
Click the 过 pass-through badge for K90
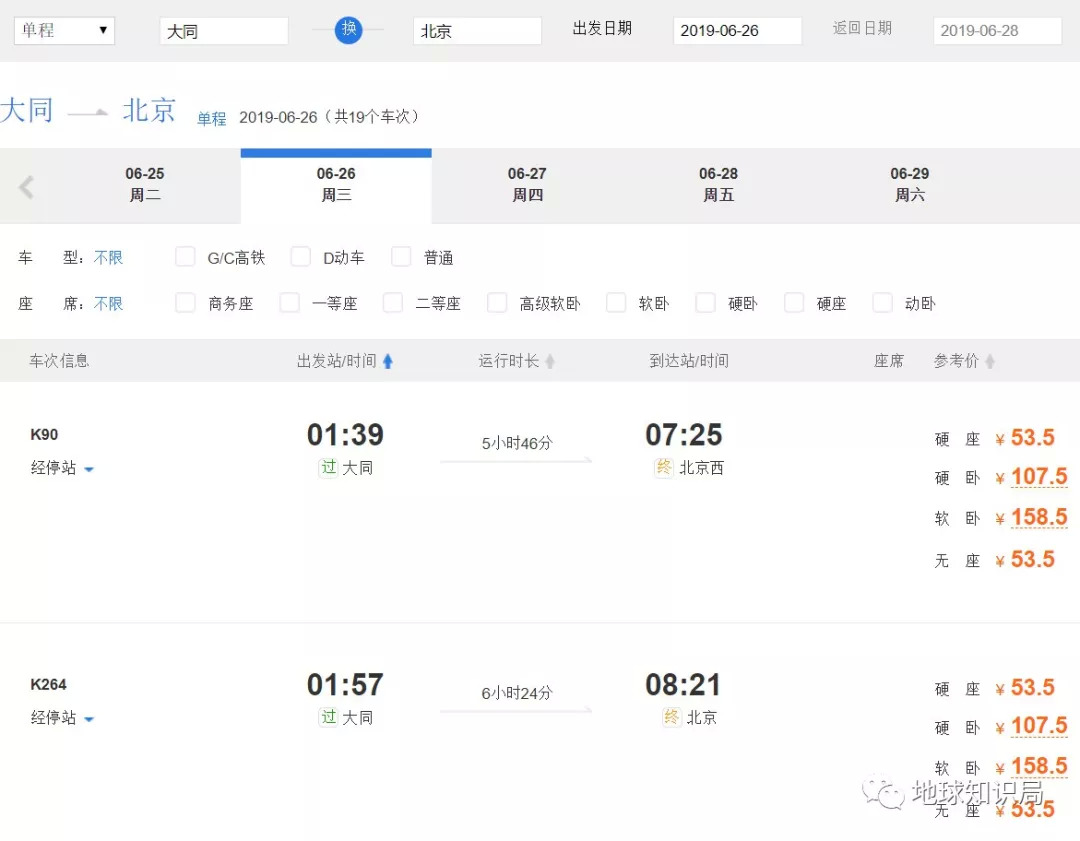click(x=329, y=467)
